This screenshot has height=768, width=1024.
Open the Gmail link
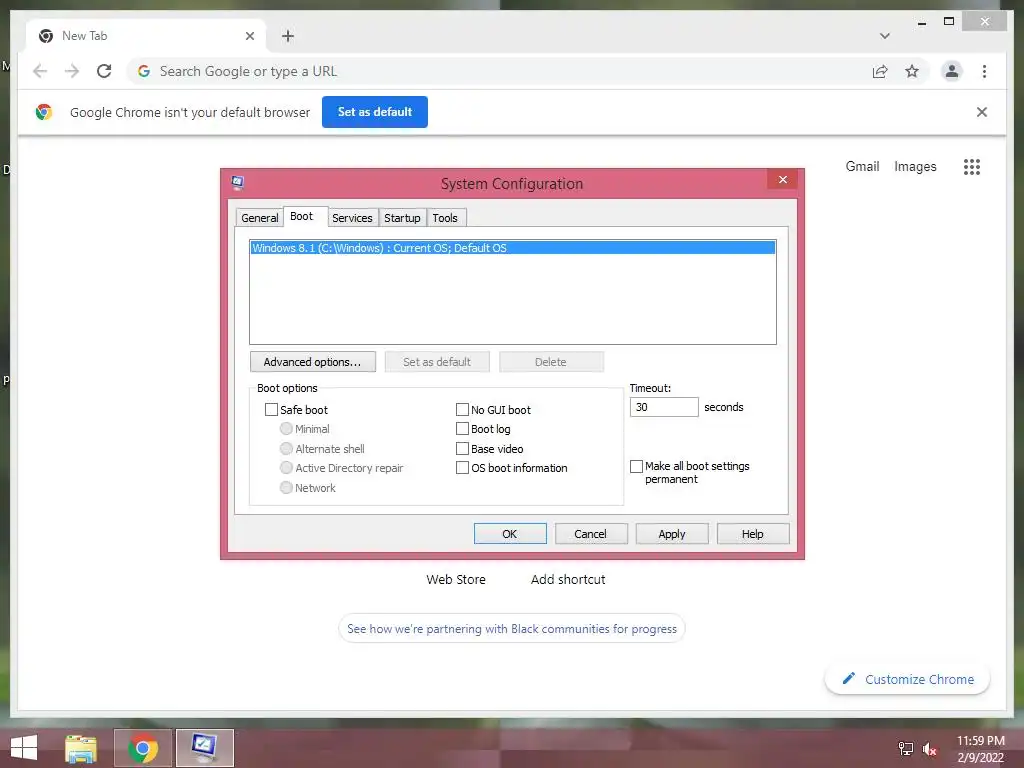point(863,167)
